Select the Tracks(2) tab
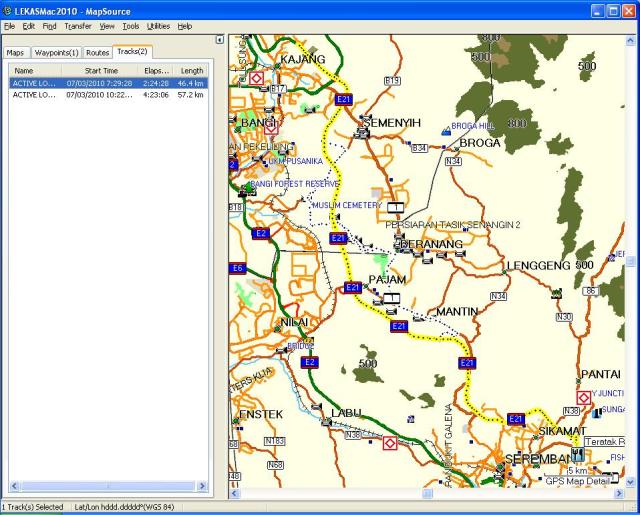 132,51
